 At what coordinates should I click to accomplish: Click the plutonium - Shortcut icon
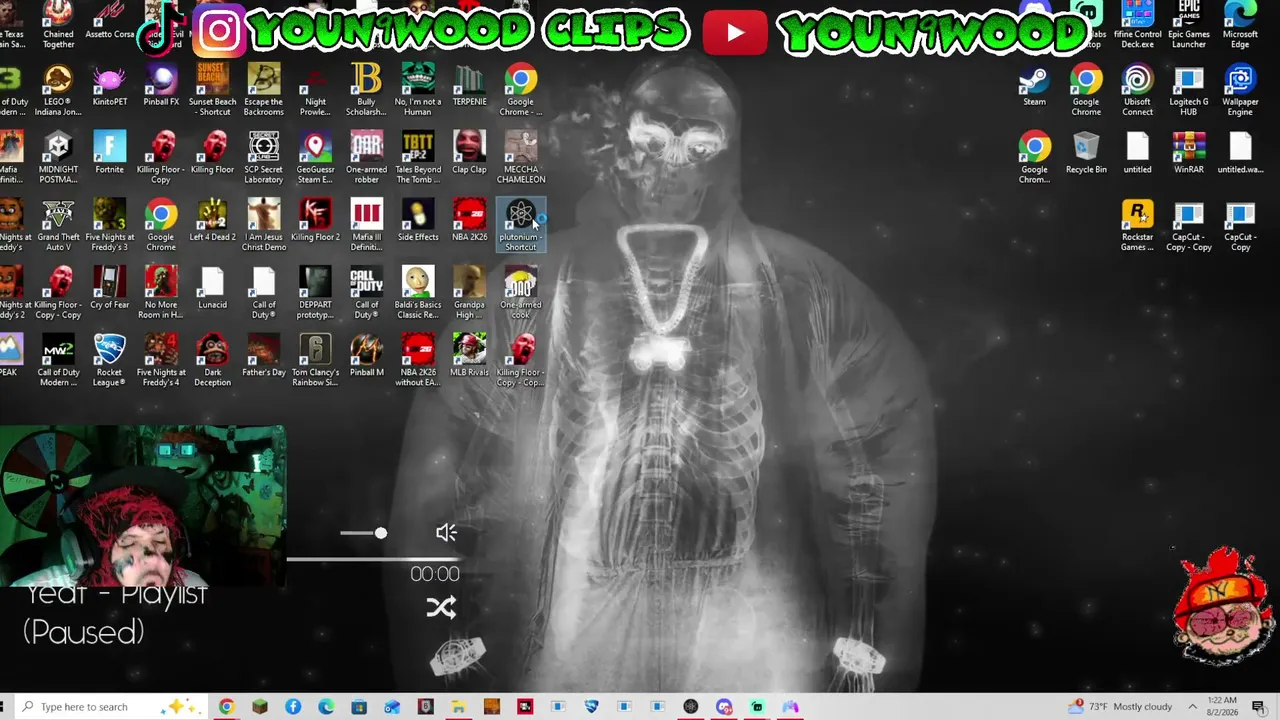[521, 226]
